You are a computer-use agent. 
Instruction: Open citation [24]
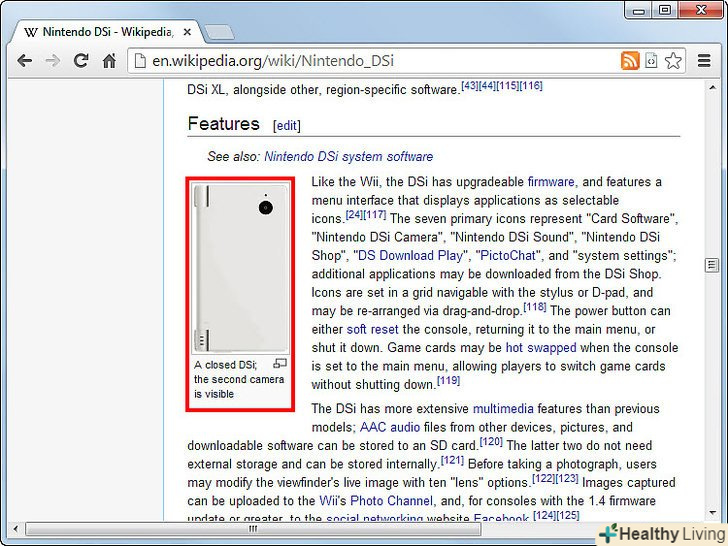[354, 214]
